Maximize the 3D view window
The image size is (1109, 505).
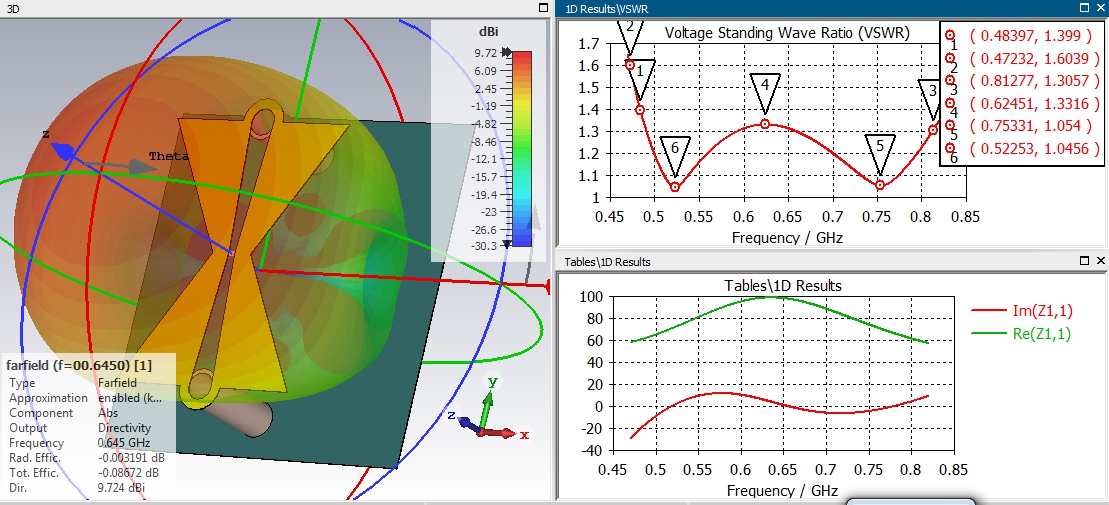pyautogui.click(x=543, y=7)
